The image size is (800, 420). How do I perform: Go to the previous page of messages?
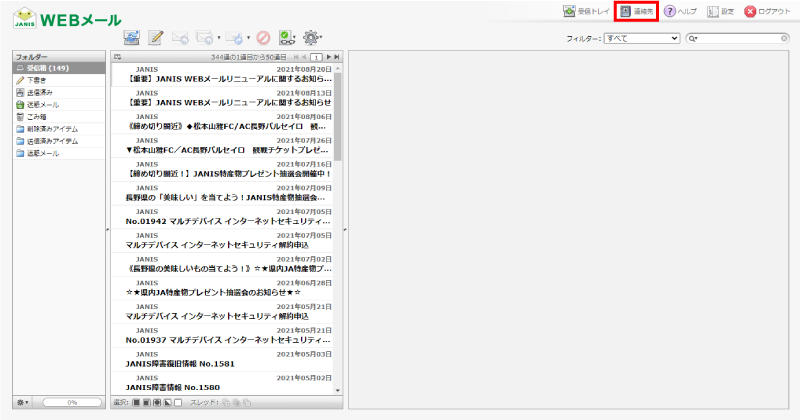tap(304, 57)
